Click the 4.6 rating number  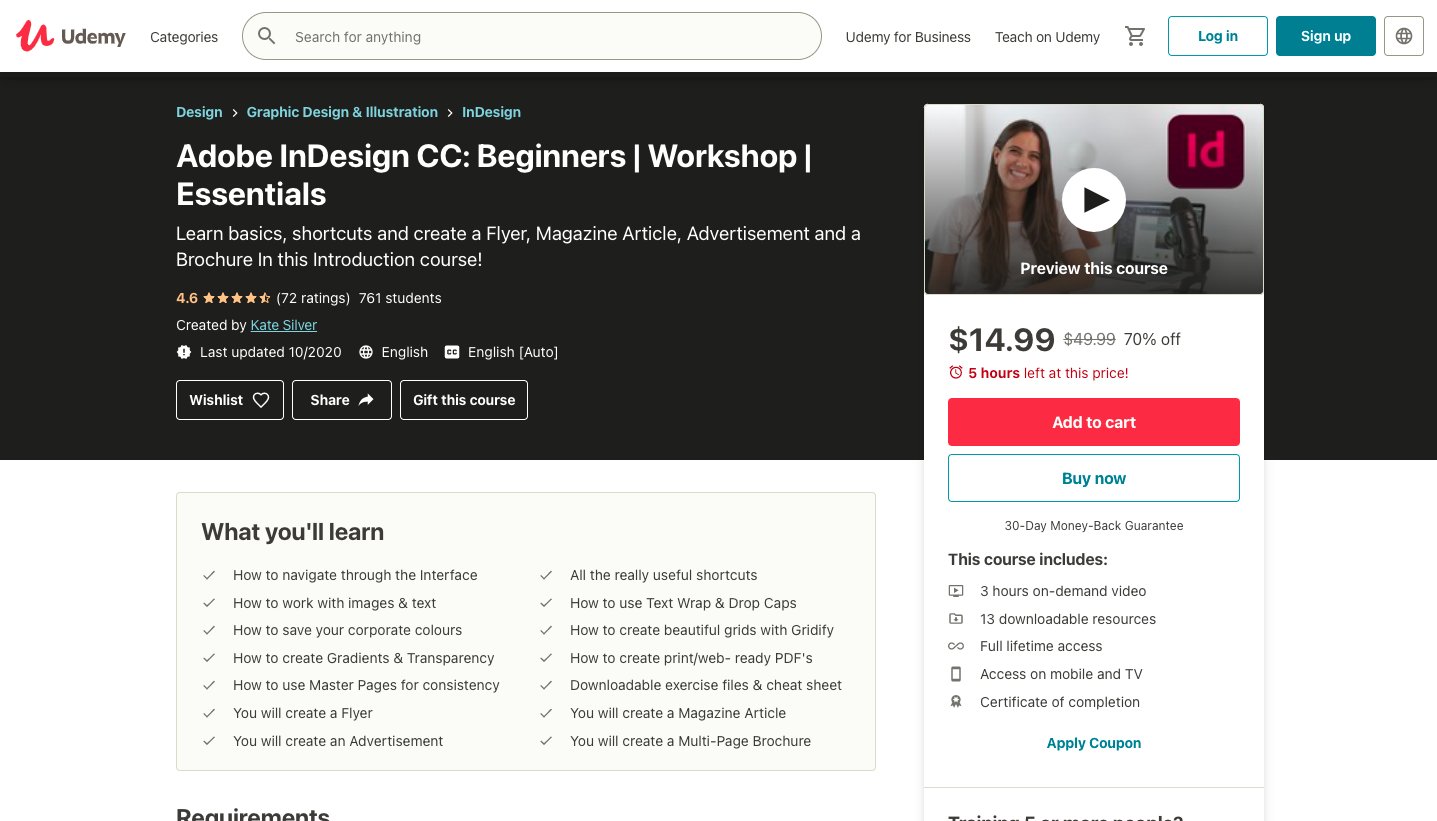187,298
